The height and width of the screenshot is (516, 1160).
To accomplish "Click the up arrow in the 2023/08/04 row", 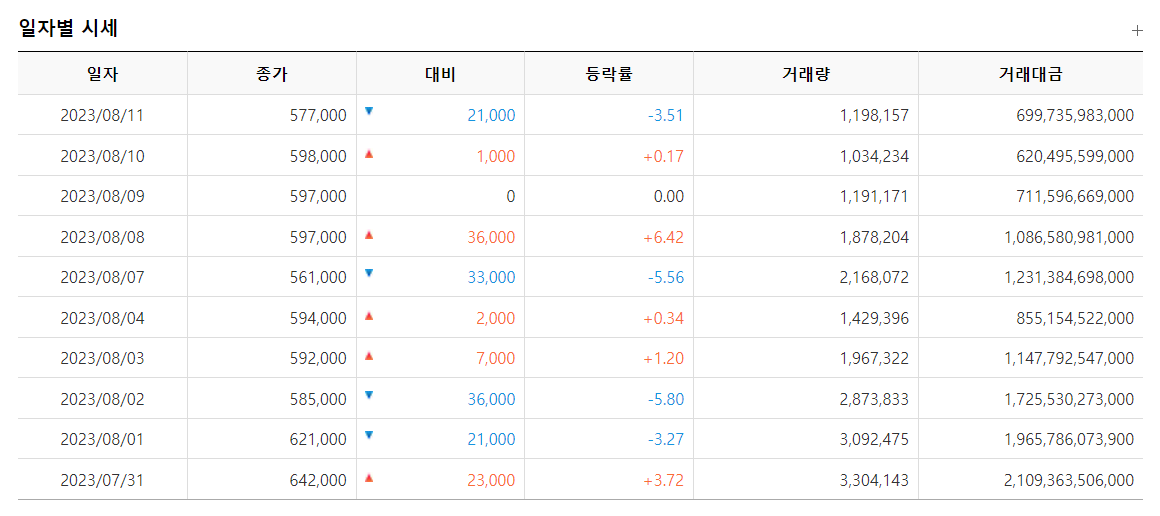I will [x=369, y=315].
